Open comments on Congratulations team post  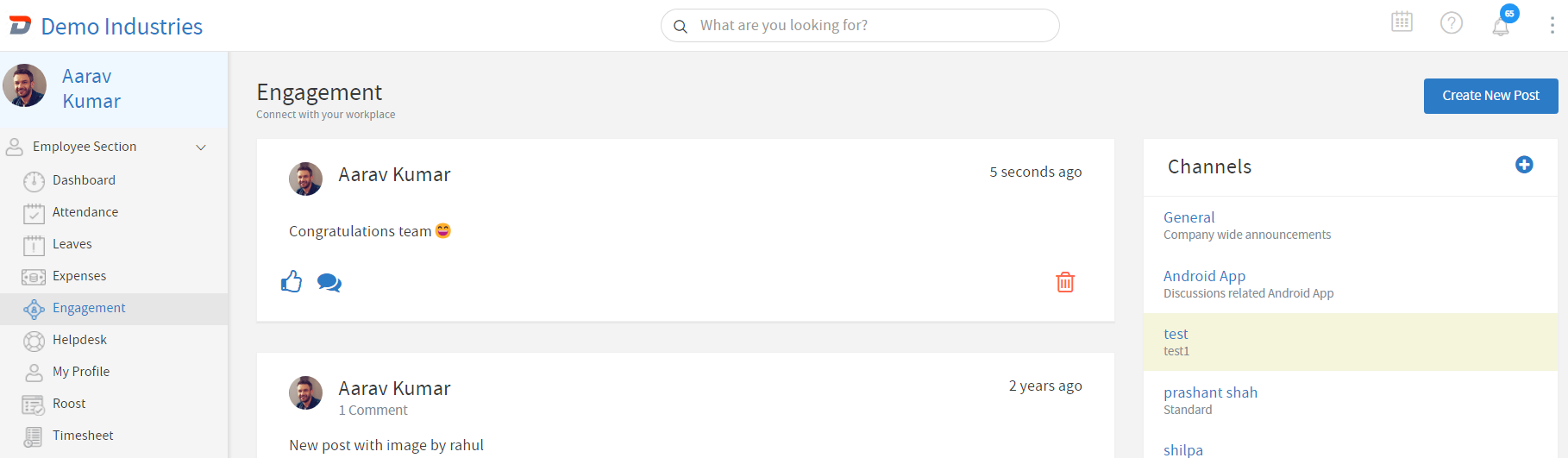pos(329,283)
